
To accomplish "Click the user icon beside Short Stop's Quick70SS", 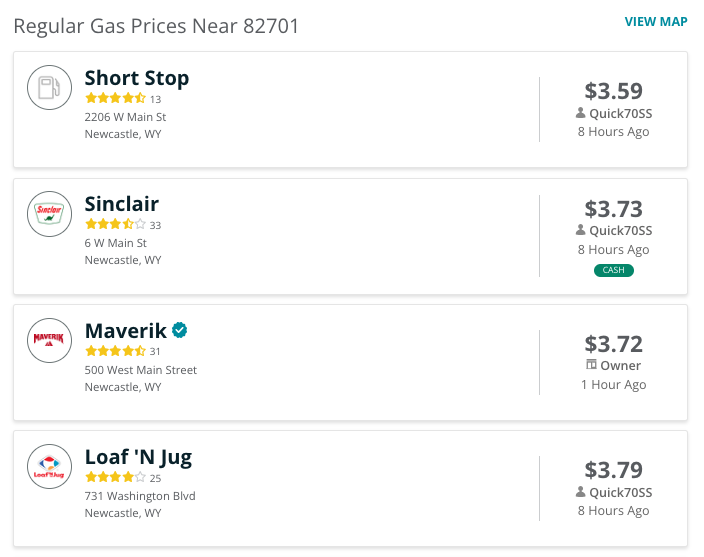I will (581, 113).
